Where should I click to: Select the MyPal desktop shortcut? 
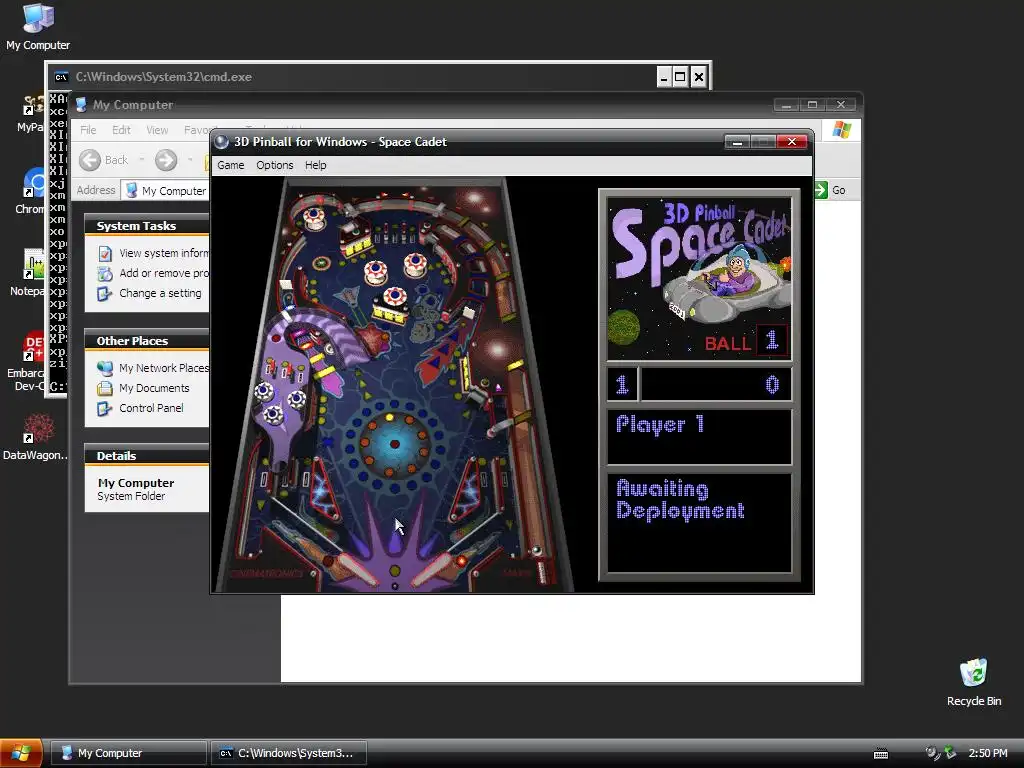tap(30, 111)
